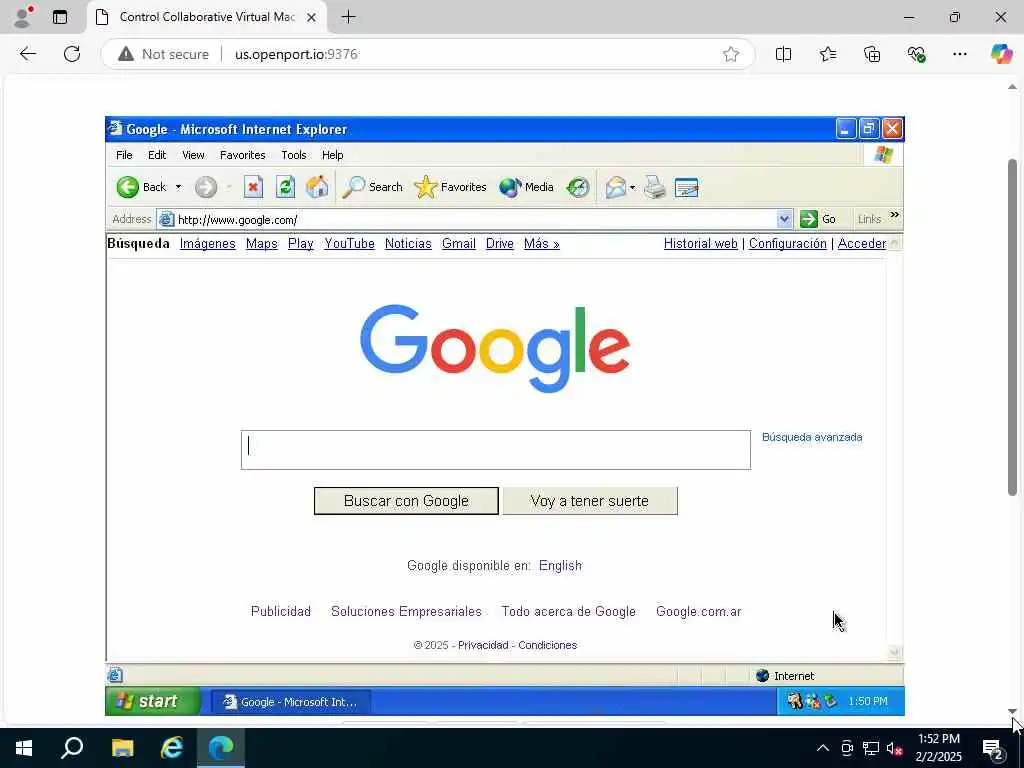This screenshot has height=768, width=1024.
Task: Click the XP start button
Action: click(x=153, y=701)
